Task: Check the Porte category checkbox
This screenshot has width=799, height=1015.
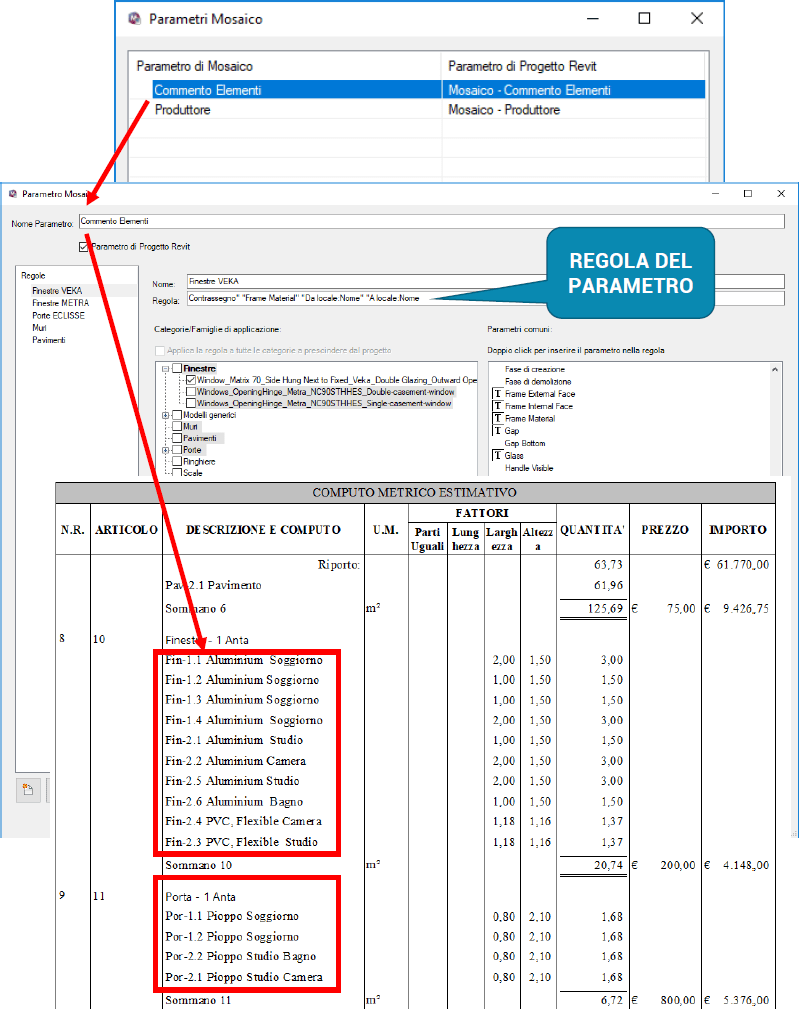Action: coord(177,450)
